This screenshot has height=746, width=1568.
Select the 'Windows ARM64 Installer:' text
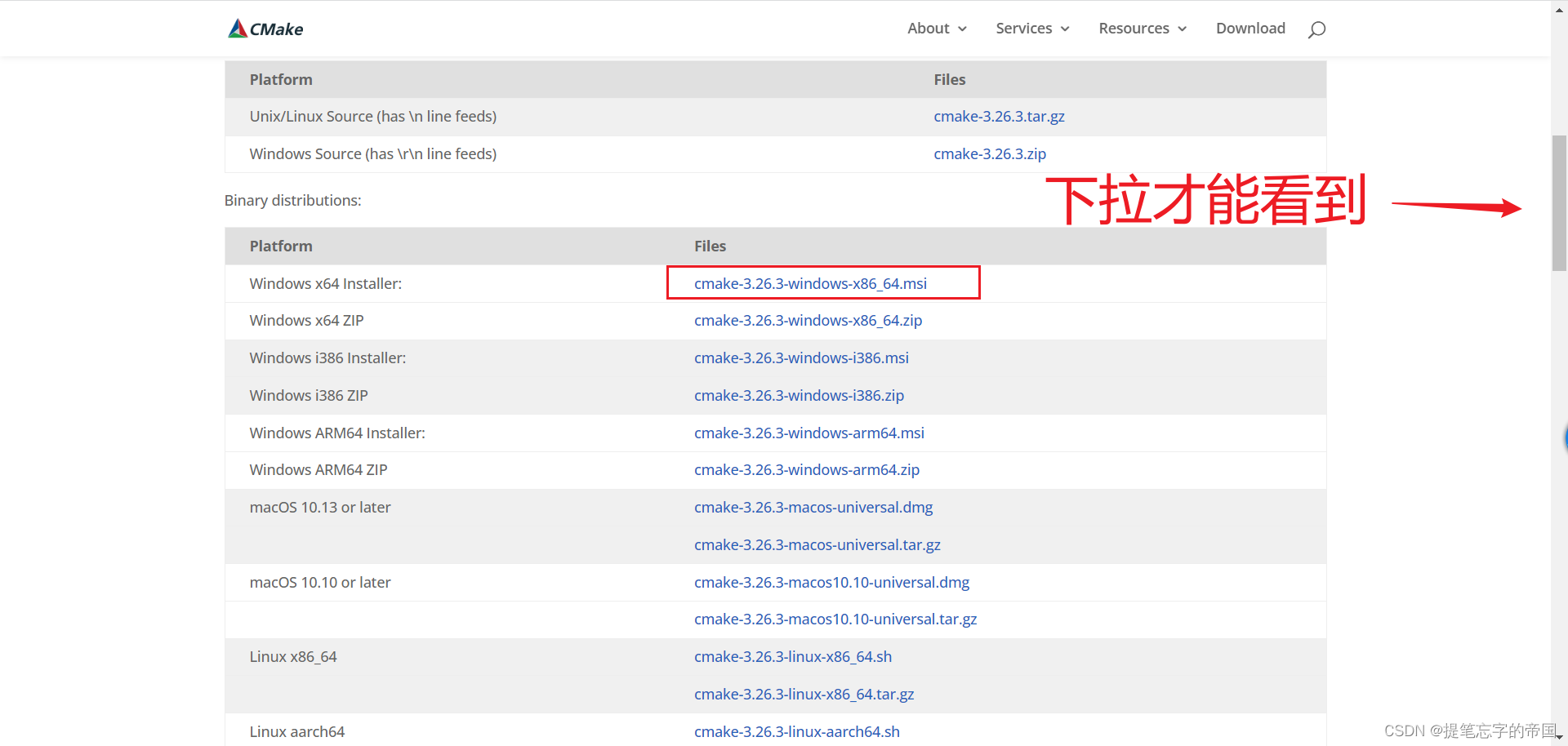(x=337, y=433)
